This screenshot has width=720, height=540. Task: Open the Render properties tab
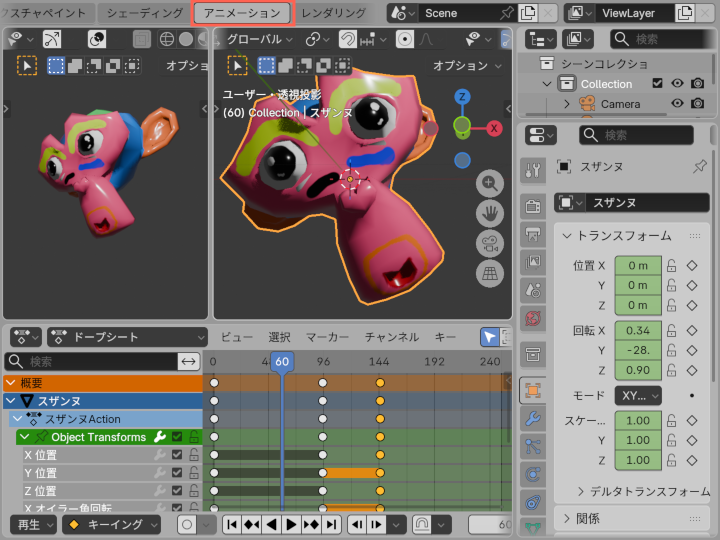tap(533, 206)
